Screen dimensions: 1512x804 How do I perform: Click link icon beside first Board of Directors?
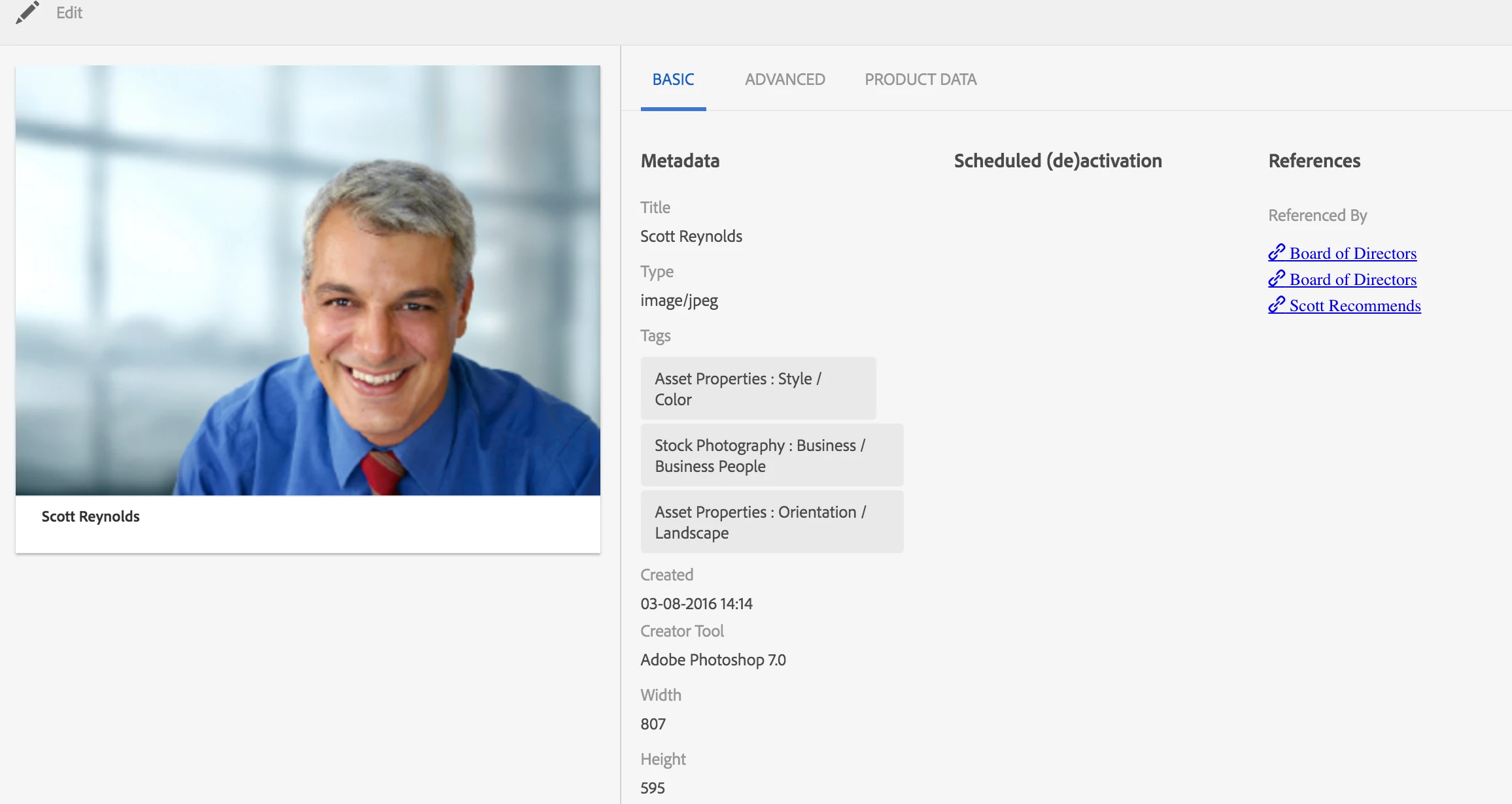[x=1277, y=252]
